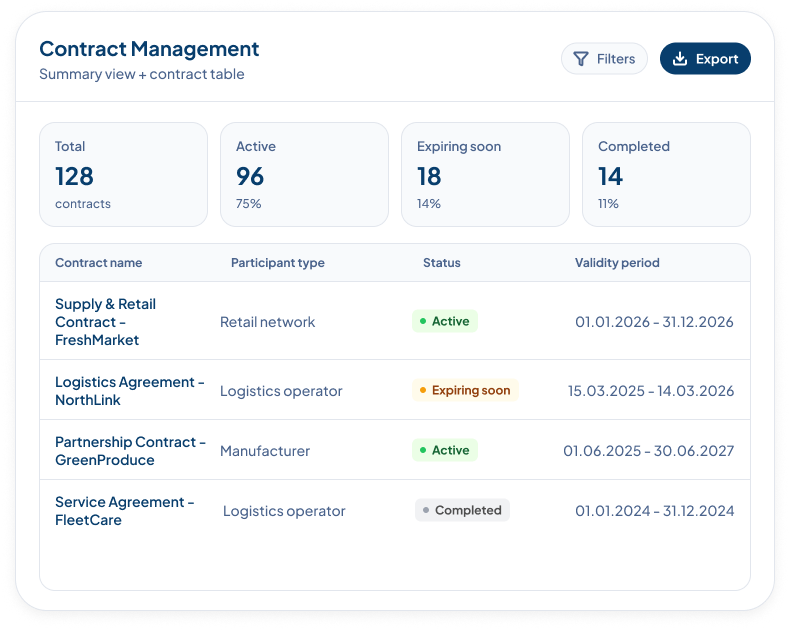Open Service Agreement – FleetCare contract
The image size is (790, 630).
pyautogui.click(x=124, y=511)
